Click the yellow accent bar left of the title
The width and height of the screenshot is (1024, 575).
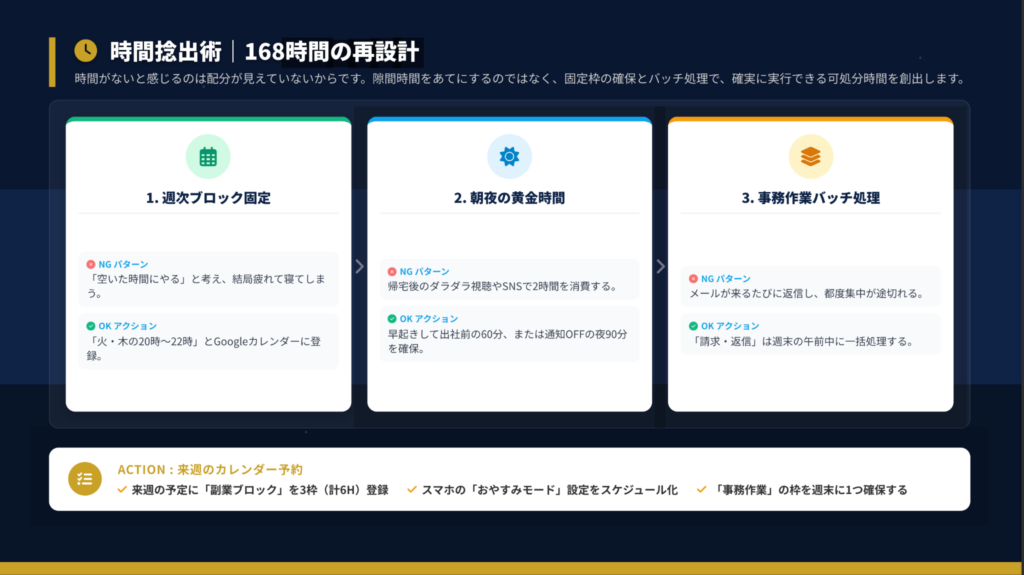[52, 62]
